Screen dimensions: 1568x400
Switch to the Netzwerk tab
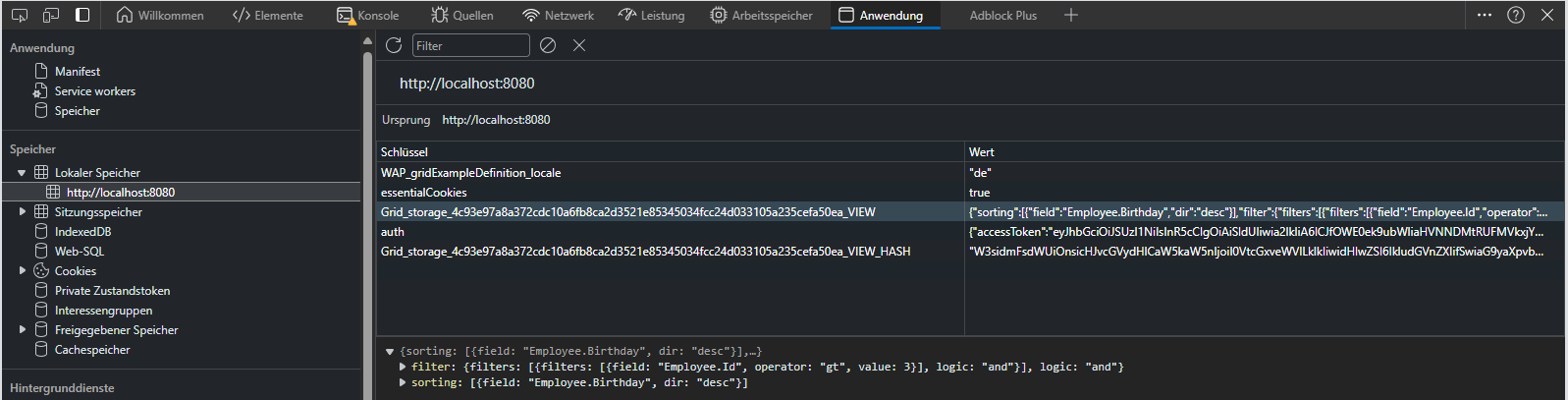click(558, 15)
